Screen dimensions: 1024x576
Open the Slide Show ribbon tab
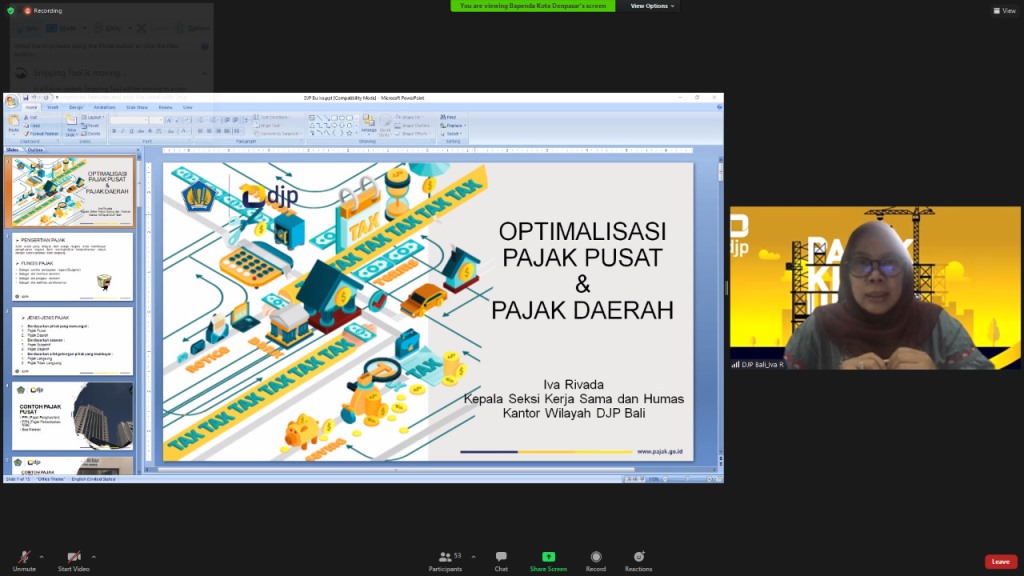click(x=136, y=107)
